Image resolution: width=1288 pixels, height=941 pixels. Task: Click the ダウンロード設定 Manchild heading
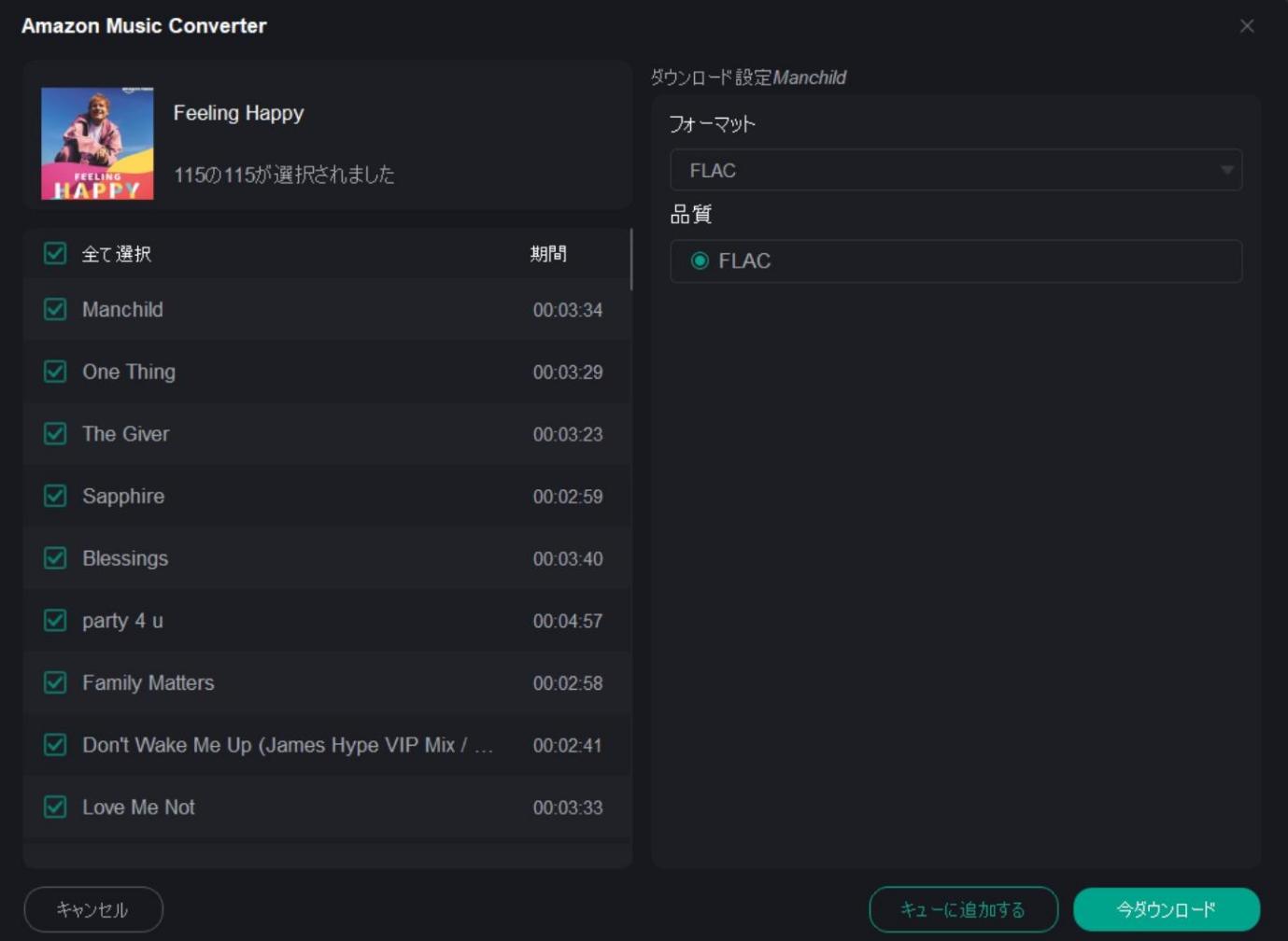748,77
